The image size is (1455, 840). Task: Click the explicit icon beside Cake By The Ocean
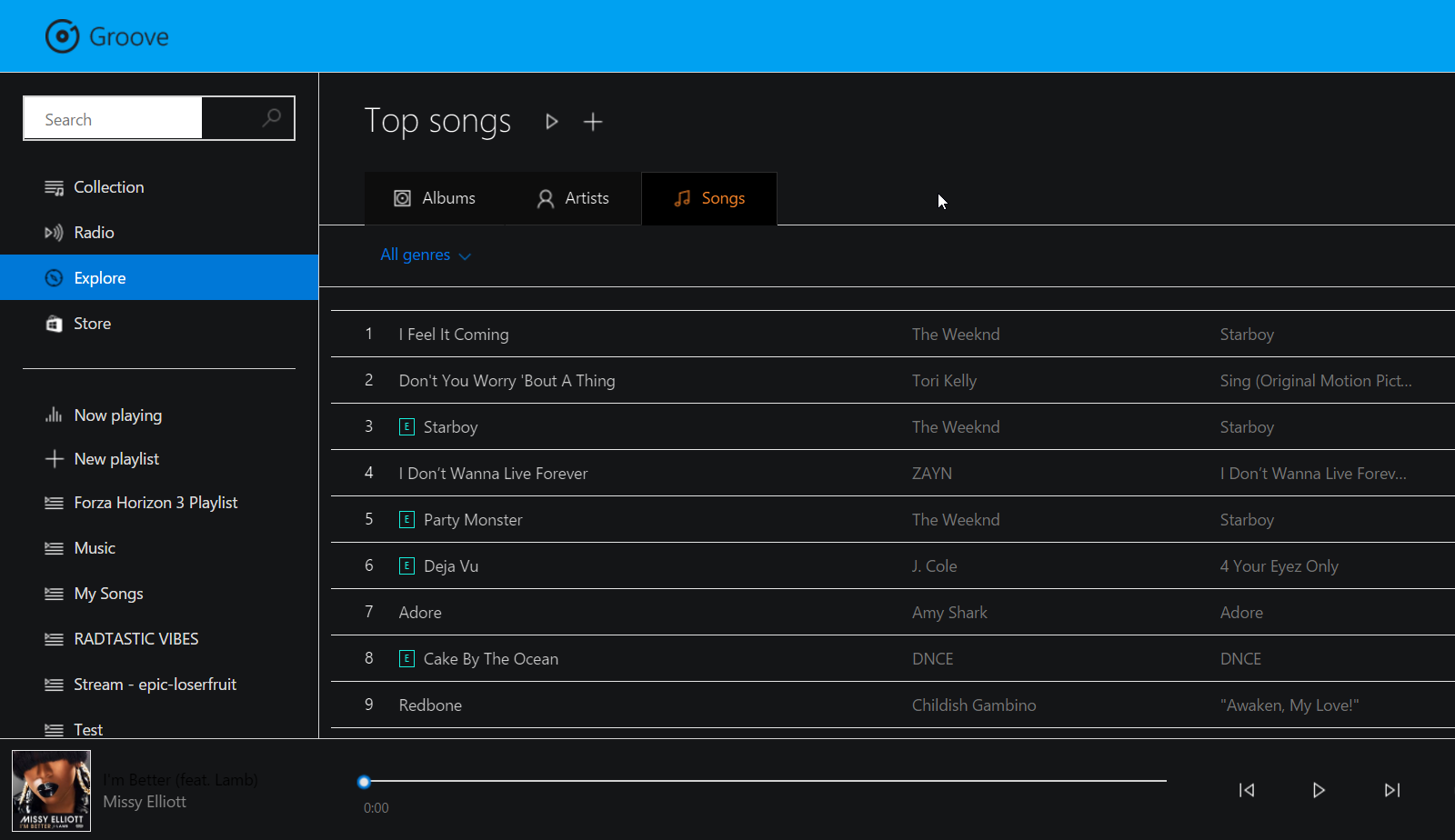point(407,658)
